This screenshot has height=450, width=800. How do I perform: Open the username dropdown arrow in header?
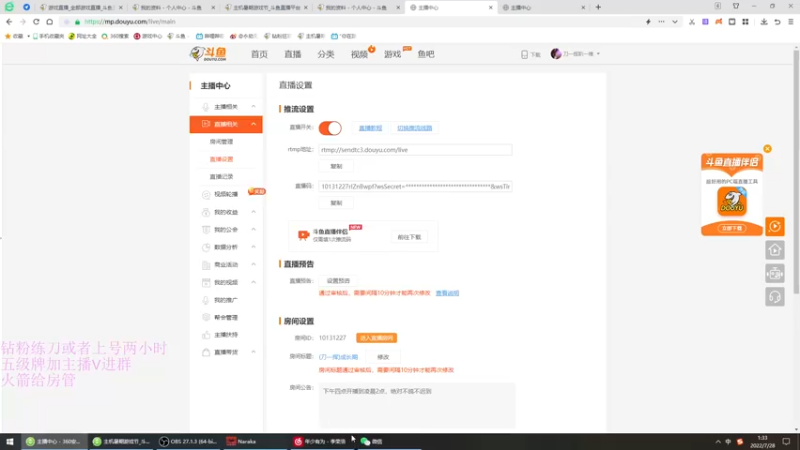[x=598, y=54]
